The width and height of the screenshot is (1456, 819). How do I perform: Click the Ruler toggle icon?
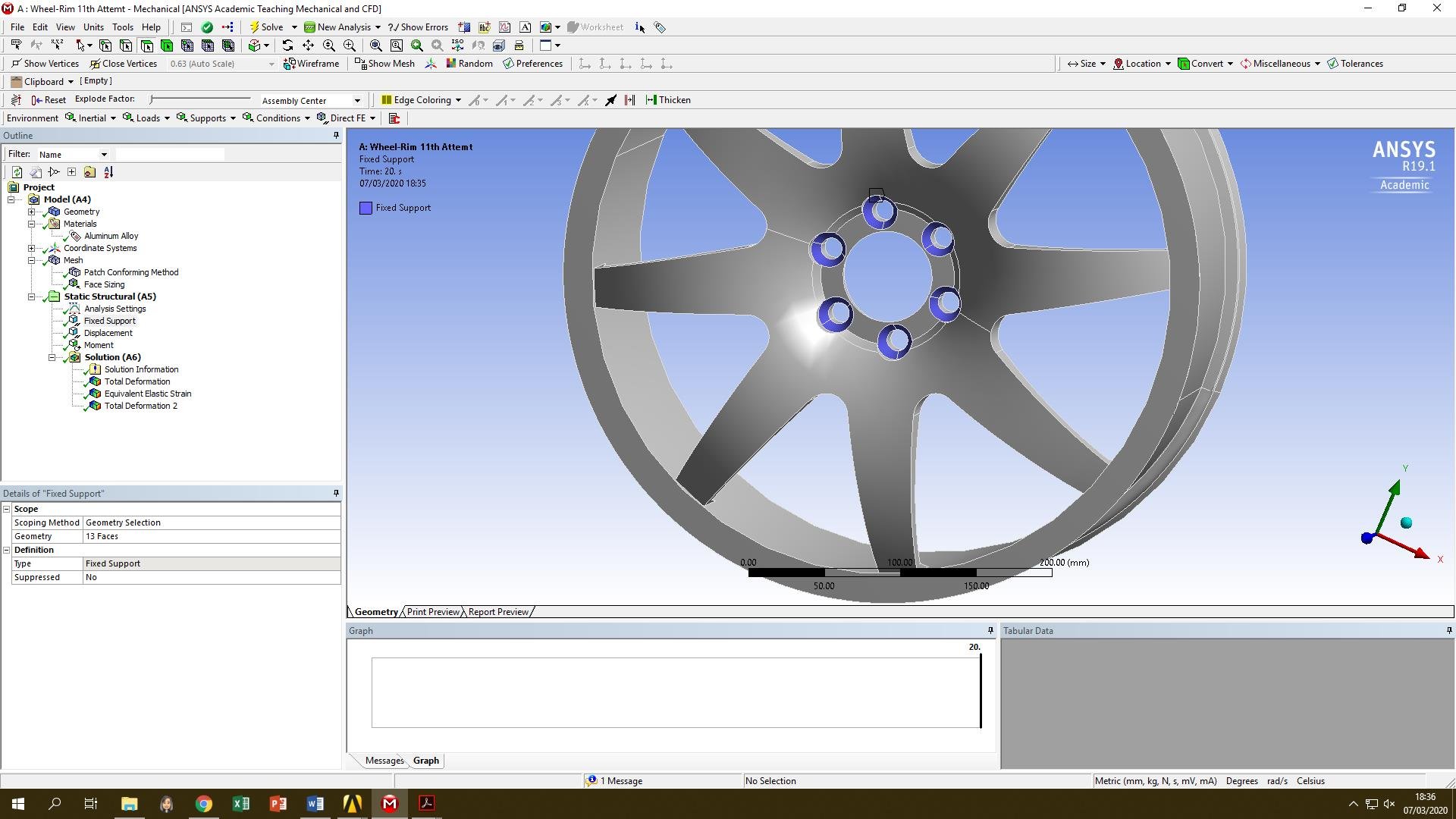coord(519,45)
